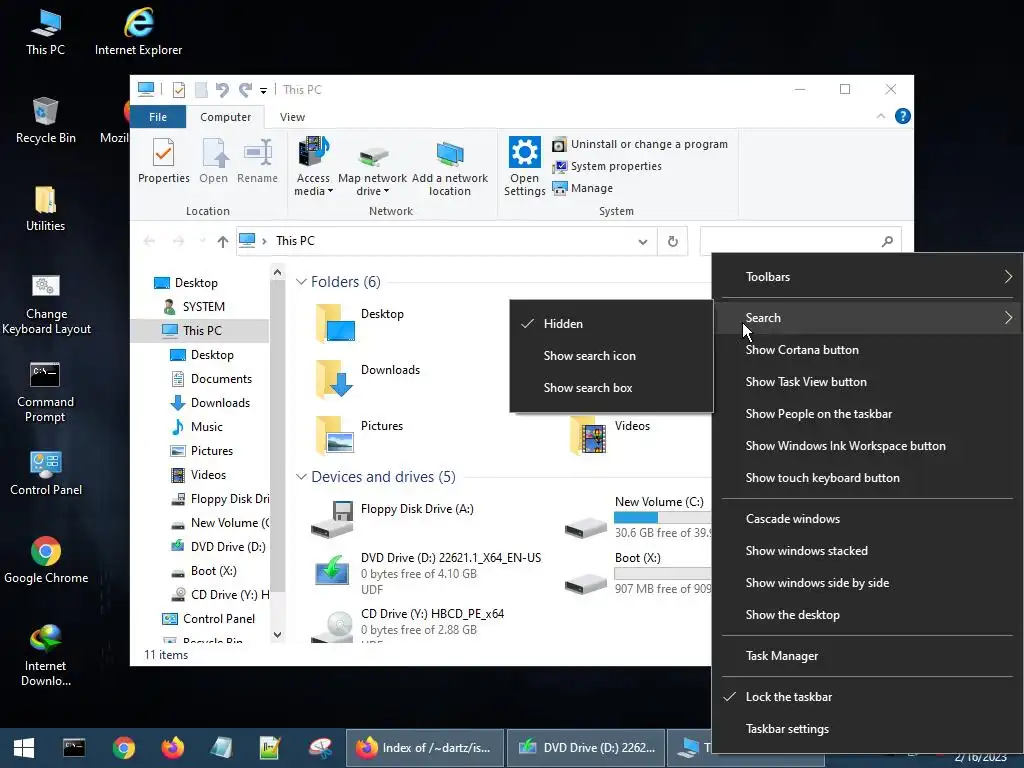Choose Show windows stacked
The width and height of the screenshot is (1024, 768).
tap(867, 551)
